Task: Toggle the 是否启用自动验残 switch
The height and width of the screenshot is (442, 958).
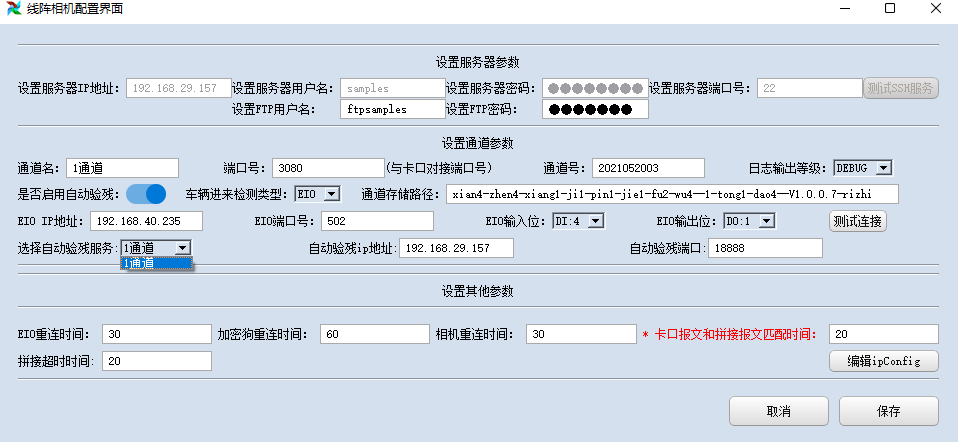Action: coord(146,194)
